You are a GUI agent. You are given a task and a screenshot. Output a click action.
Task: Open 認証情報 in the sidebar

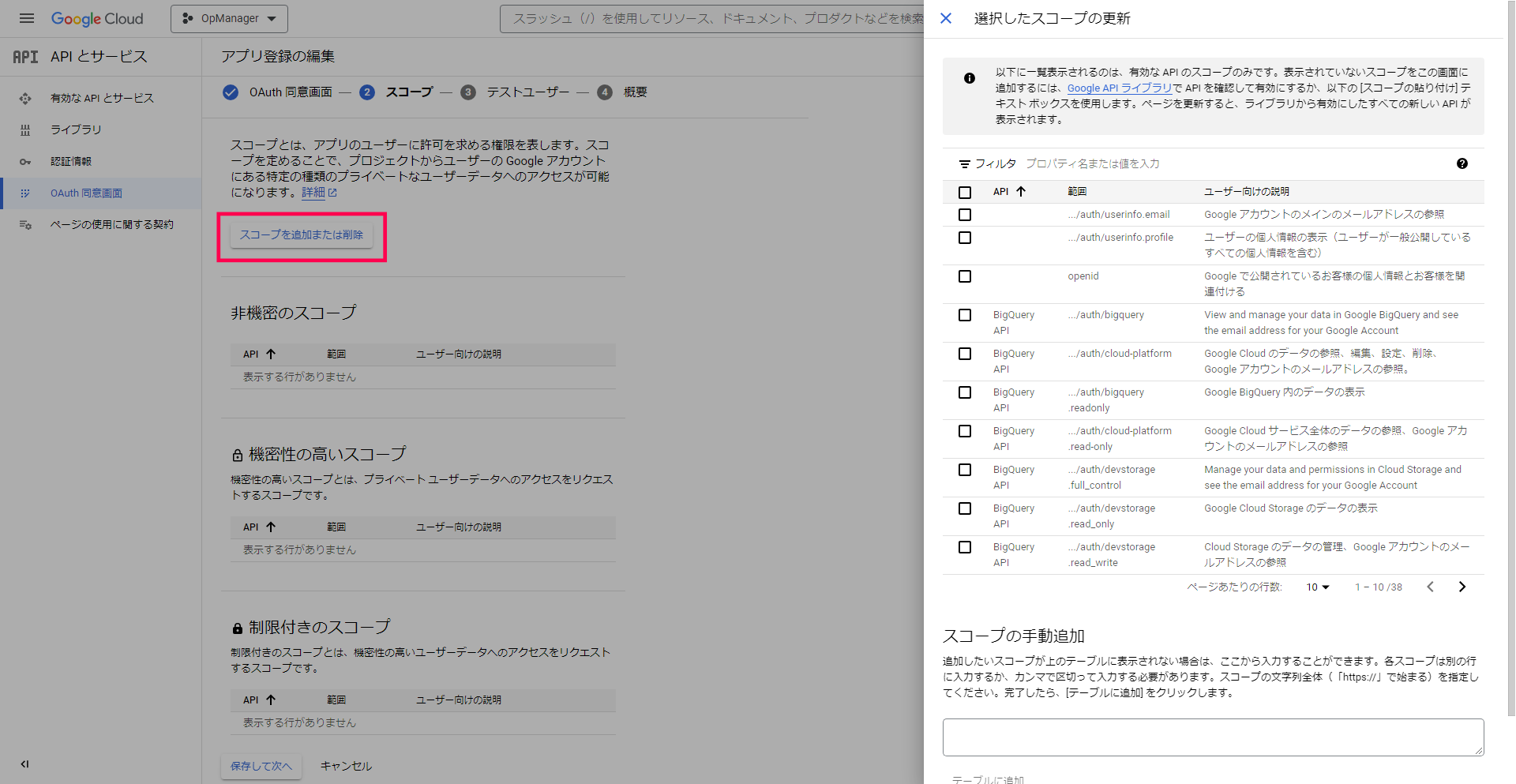pyautogui.click(x=71, y=161)
